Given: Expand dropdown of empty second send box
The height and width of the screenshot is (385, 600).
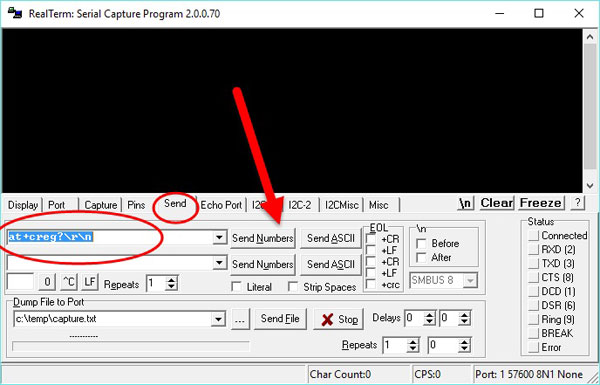Looking at the screenshot, I should (219, 263).
